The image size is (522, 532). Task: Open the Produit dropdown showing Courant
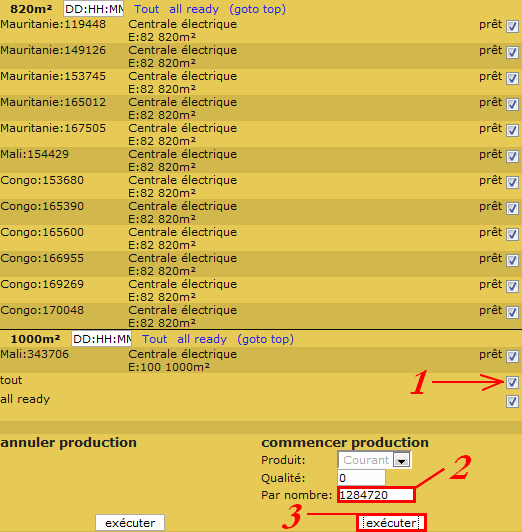(374, 460)
